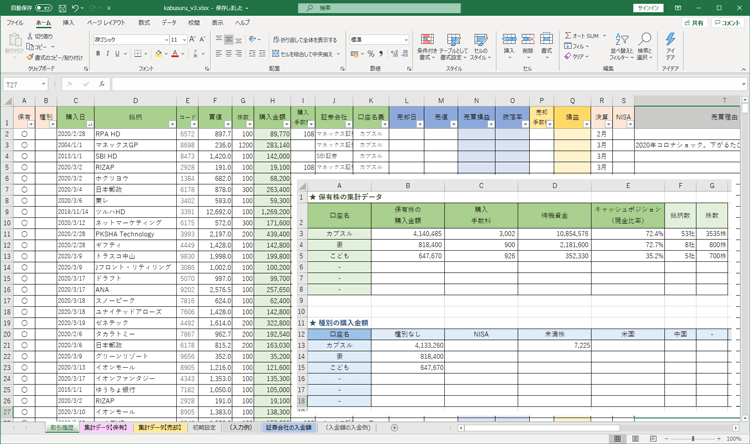Toggle the AutoSave (自動保存) switch
Image resolution: width=750 pixels, height=444 pixels.
[x=45, y=8]
